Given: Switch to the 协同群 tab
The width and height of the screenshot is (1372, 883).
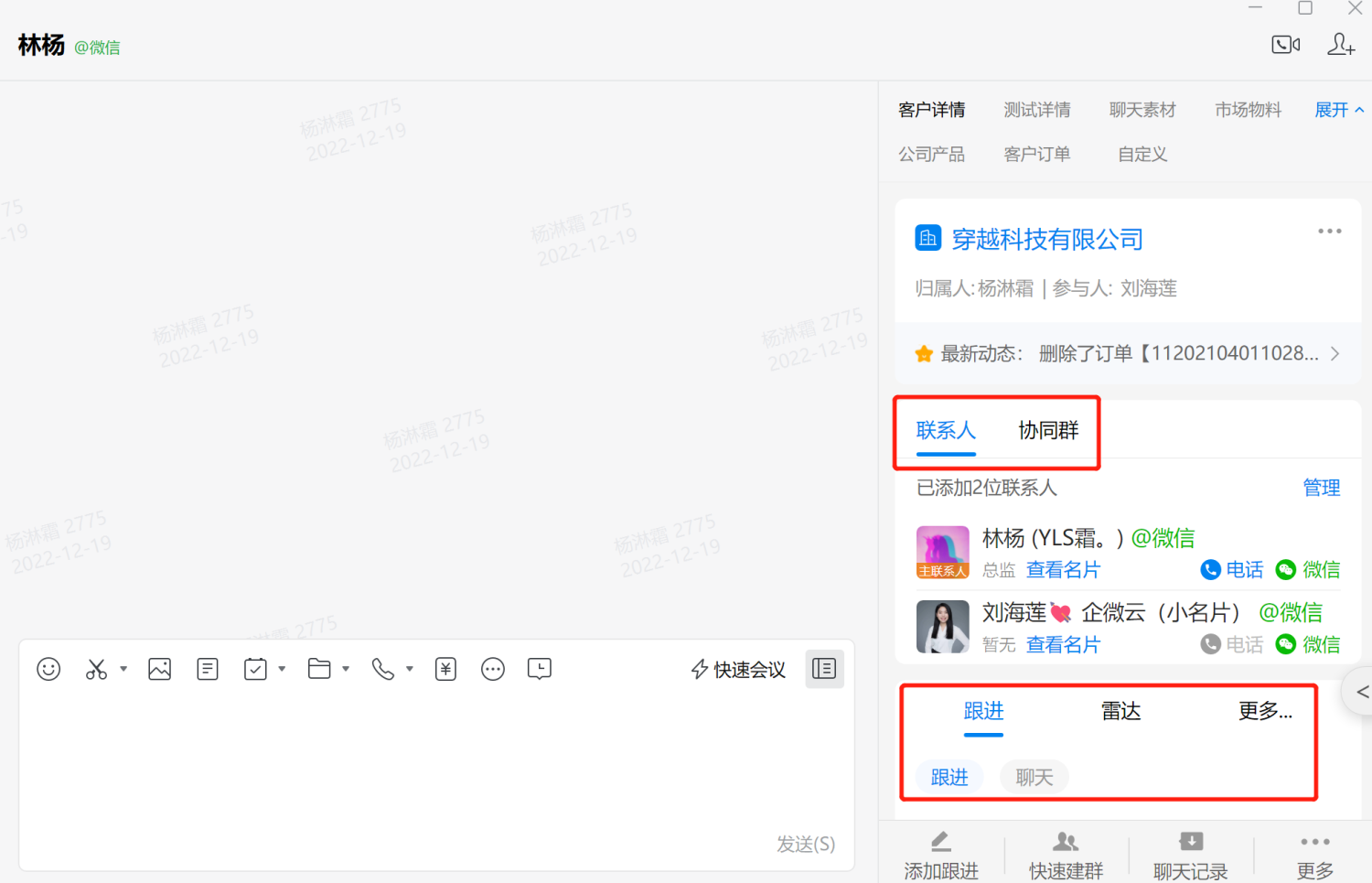Looking at the screenshot, I should click(x=1048, y=430).
